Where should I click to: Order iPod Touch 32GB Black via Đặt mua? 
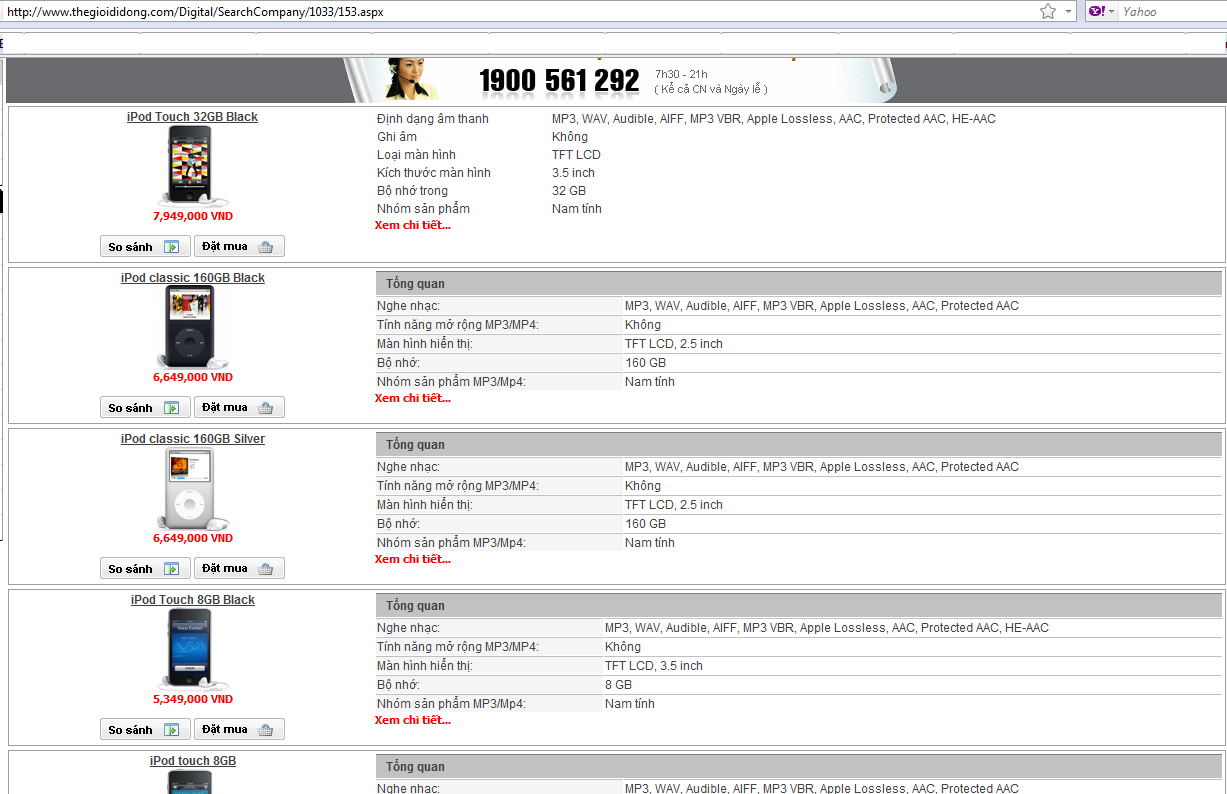point(239,246)
